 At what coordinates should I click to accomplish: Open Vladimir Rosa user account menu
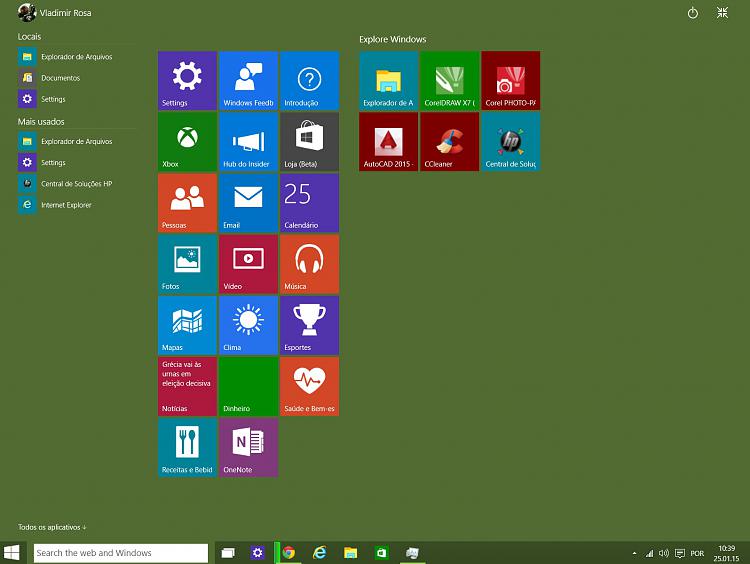pos(55,13)
